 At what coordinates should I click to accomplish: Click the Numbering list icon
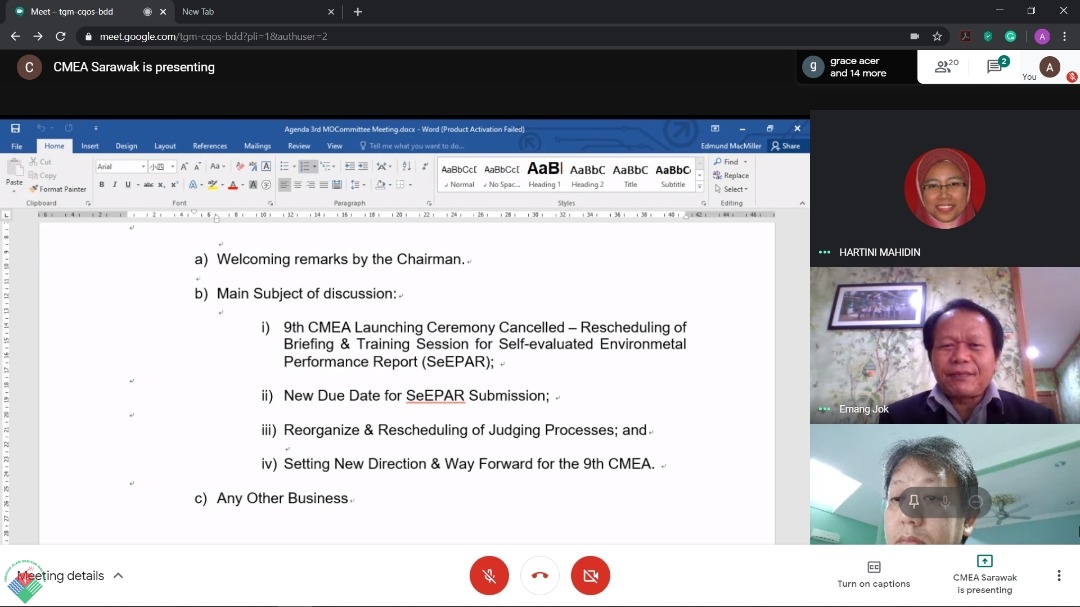pyautogui.click(x=305, y=167)
